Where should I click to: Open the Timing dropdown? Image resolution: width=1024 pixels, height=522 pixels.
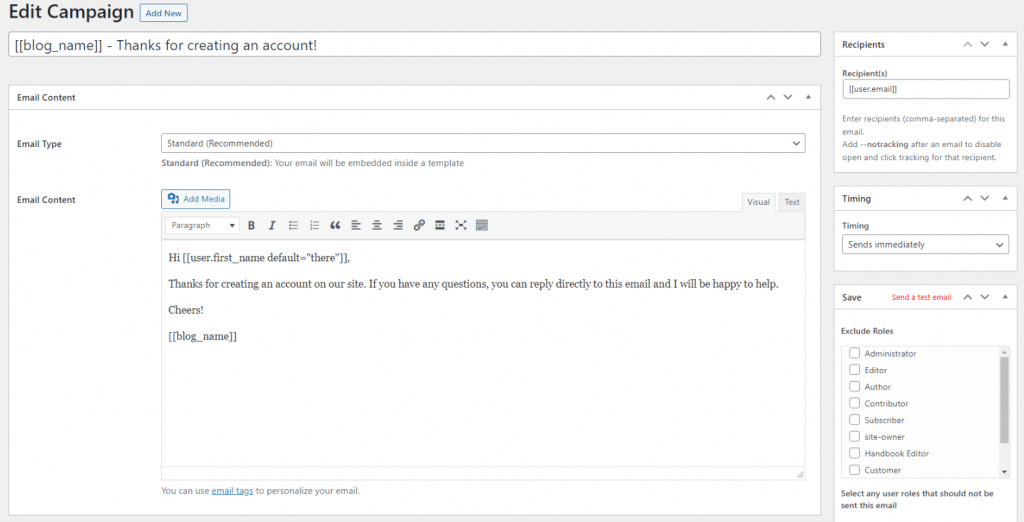click(x=925, y=245)
